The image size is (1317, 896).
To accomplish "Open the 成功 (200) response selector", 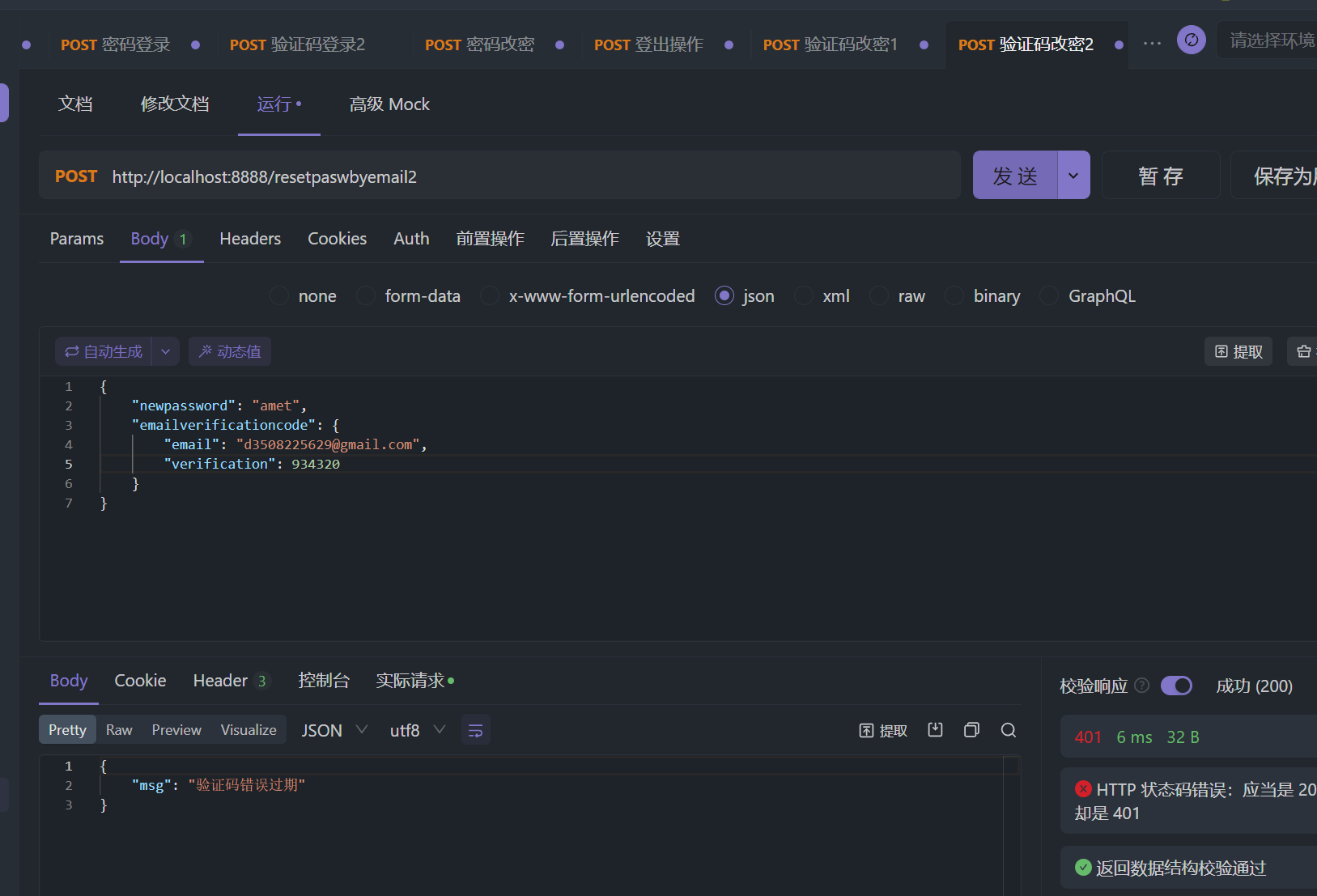I will tap(1254, 686).
